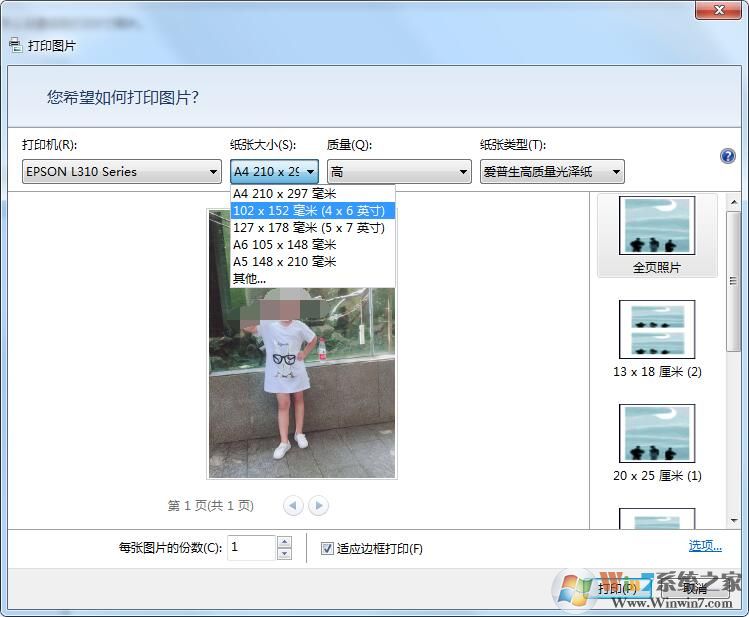The image size is (749, 617).
Task: Click the printer icon in title bar
Action: point(16,45)
